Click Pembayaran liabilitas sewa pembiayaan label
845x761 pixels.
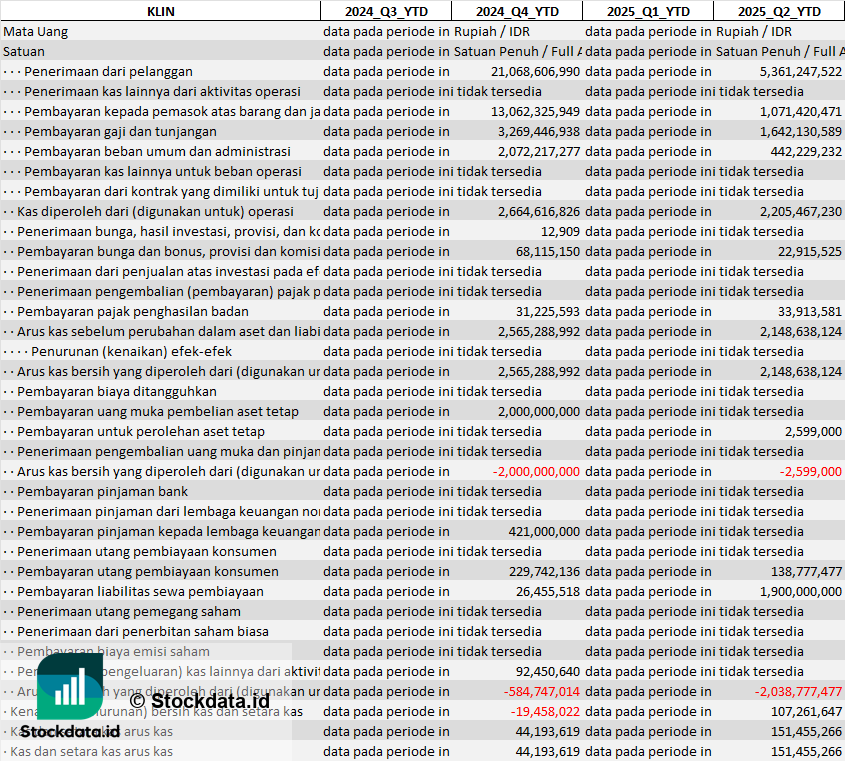(140, 591)
